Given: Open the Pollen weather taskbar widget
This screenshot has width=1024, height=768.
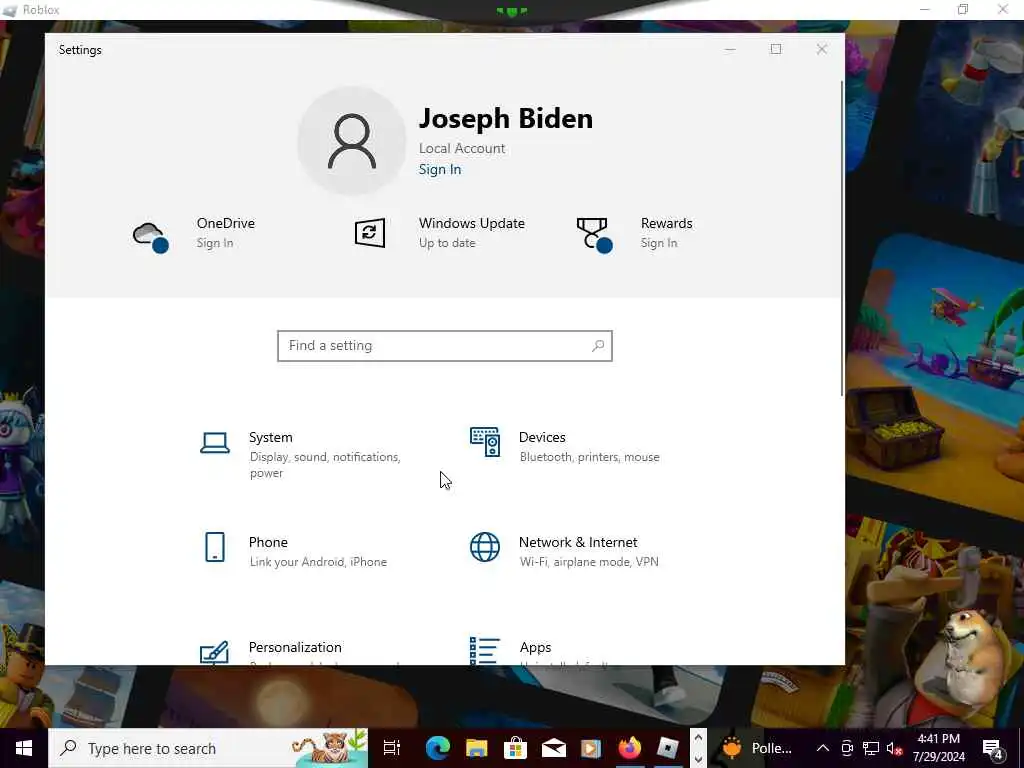Looking at the screenshot, I should (758, 748).
